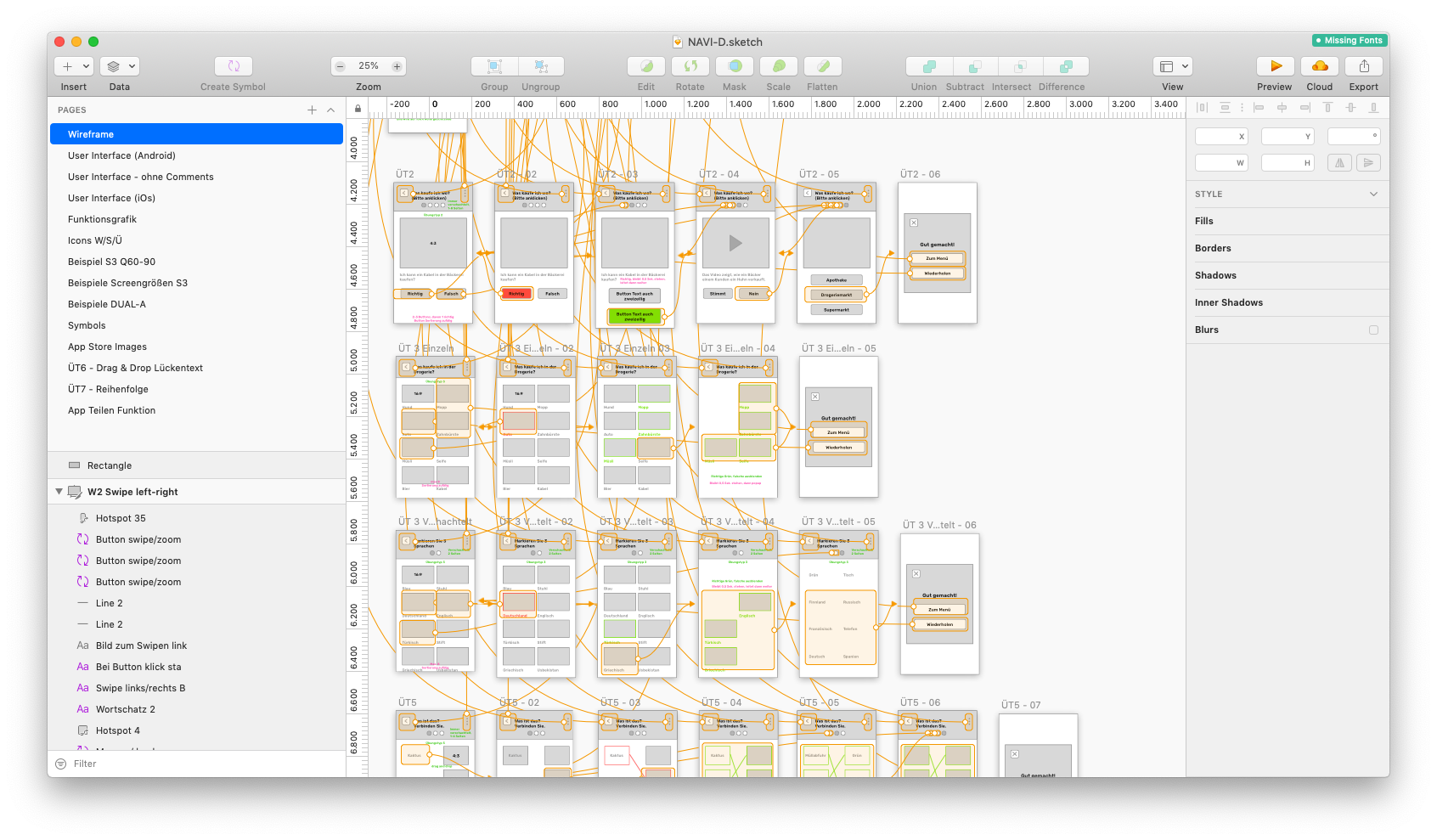The image size is (1437, 840).
Task: Click the rotation degrees field
Action: [1354, 136]
